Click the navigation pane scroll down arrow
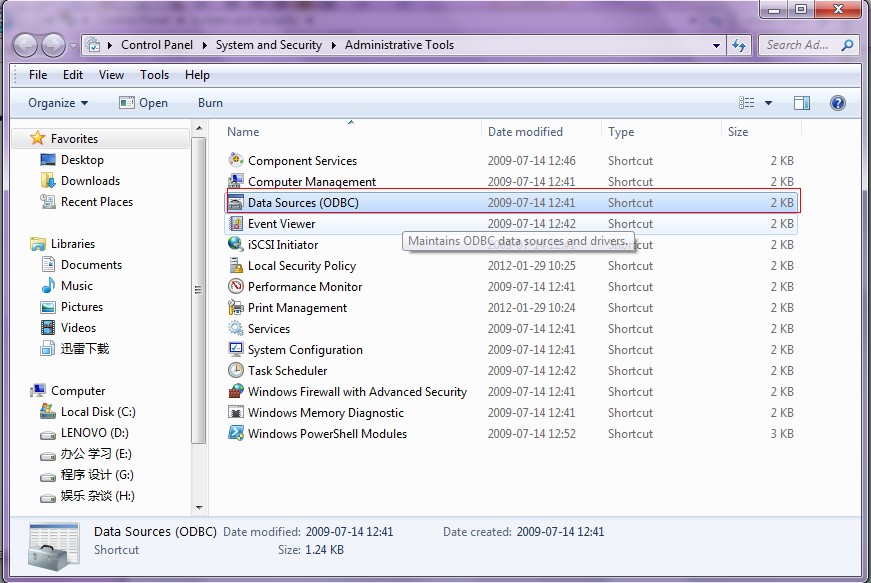Viewport: 871px width, 583px height. coord(199,507)
